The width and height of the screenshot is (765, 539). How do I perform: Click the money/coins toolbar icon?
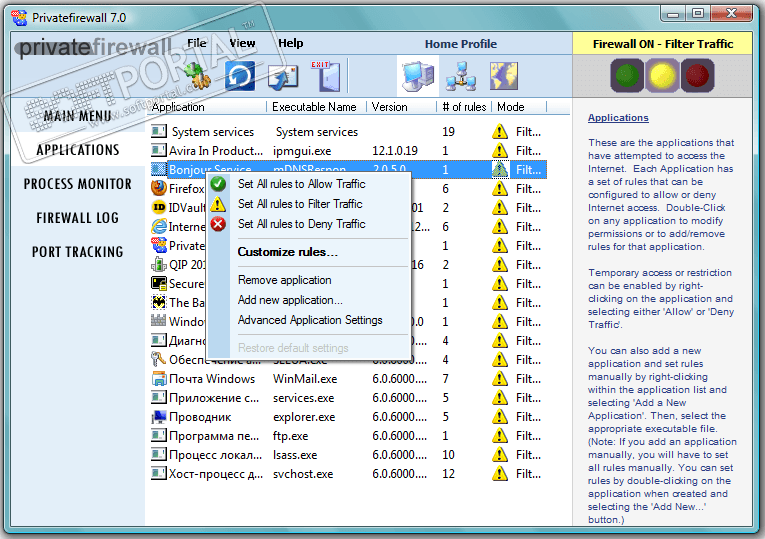197,76
